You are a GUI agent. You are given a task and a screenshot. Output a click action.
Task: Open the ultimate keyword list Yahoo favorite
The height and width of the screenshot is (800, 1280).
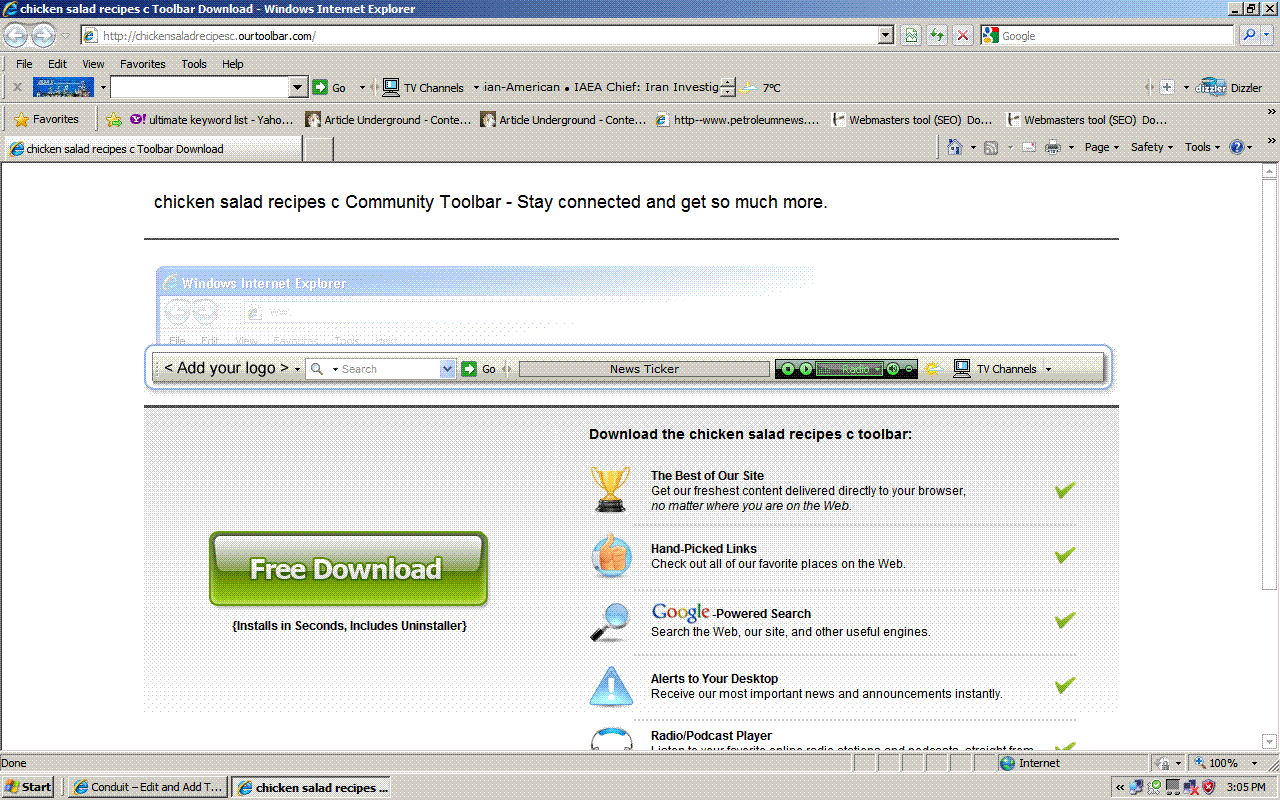pyautogui.click(x=212, y=120)
